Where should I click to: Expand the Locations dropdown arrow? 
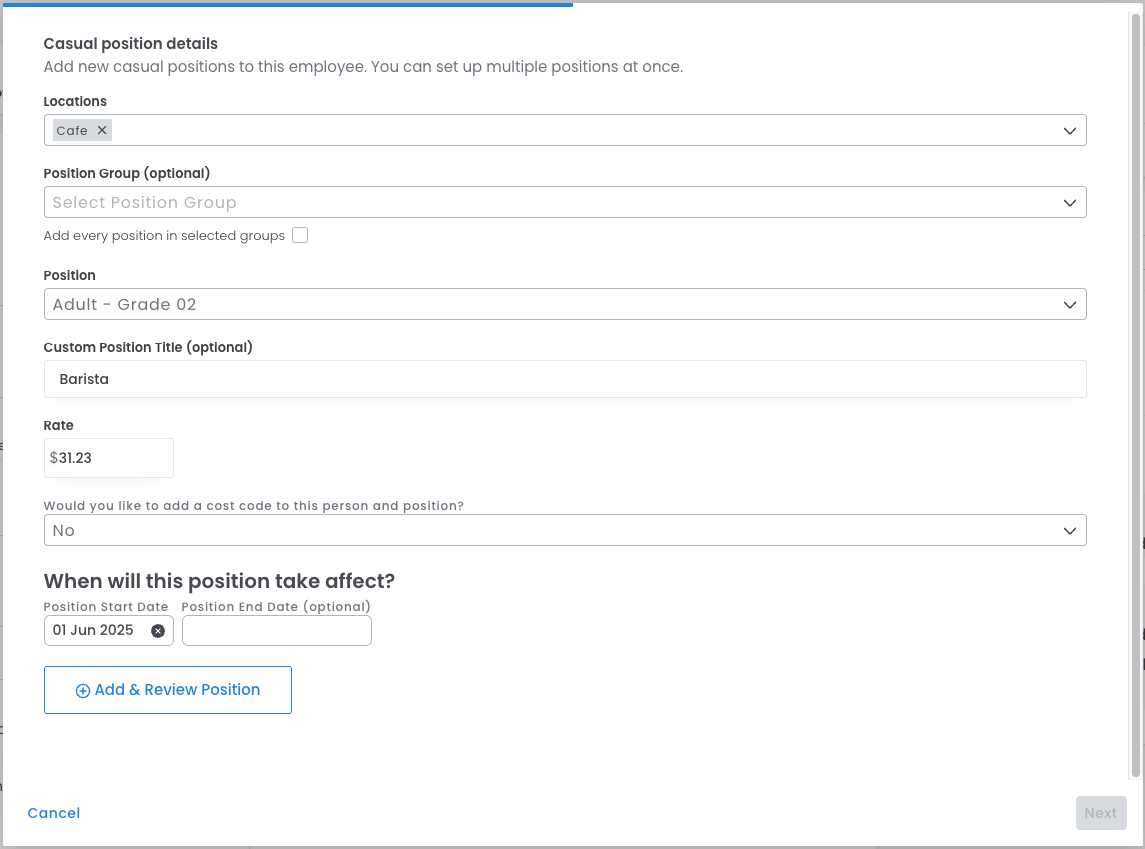pos(1070,131)
